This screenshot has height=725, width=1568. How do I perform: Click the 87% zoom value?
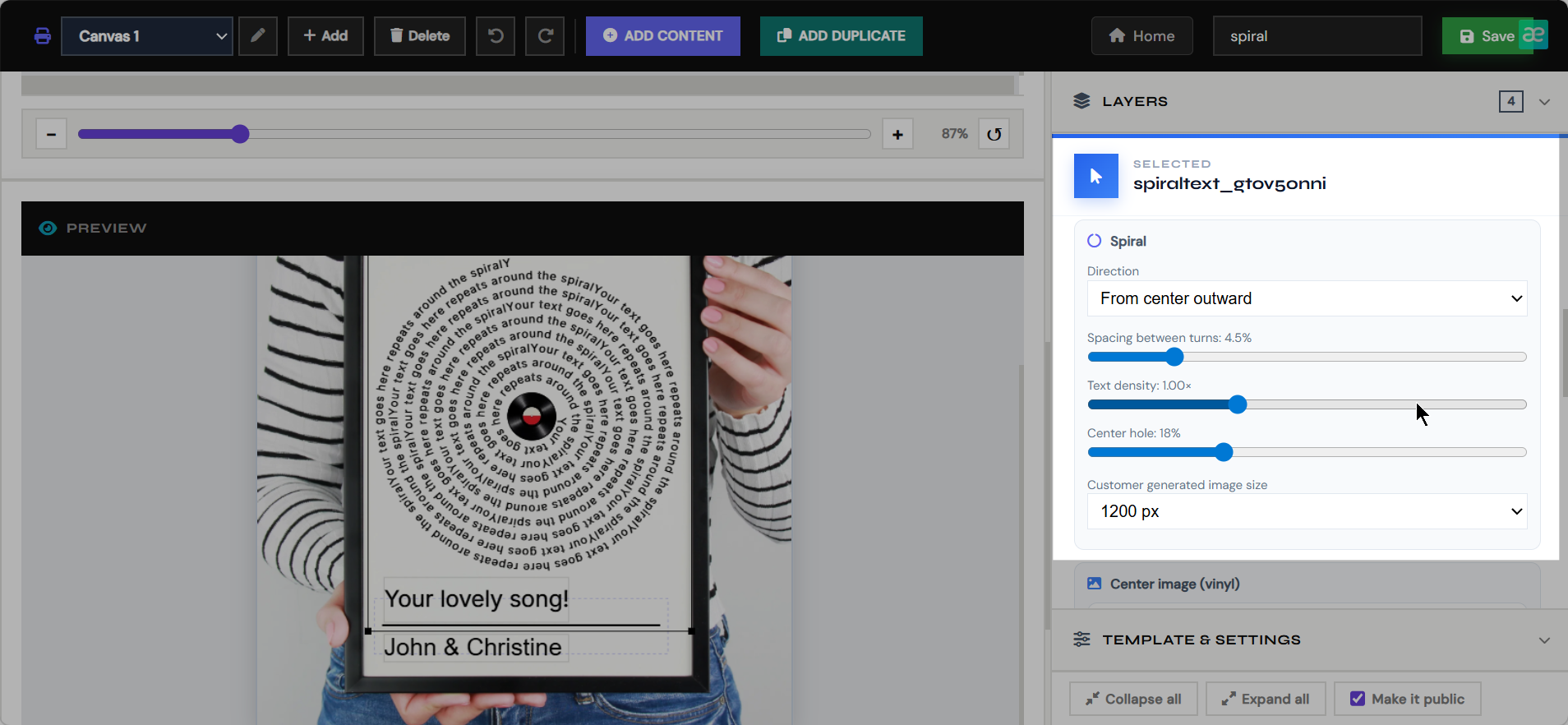point(954,133)
